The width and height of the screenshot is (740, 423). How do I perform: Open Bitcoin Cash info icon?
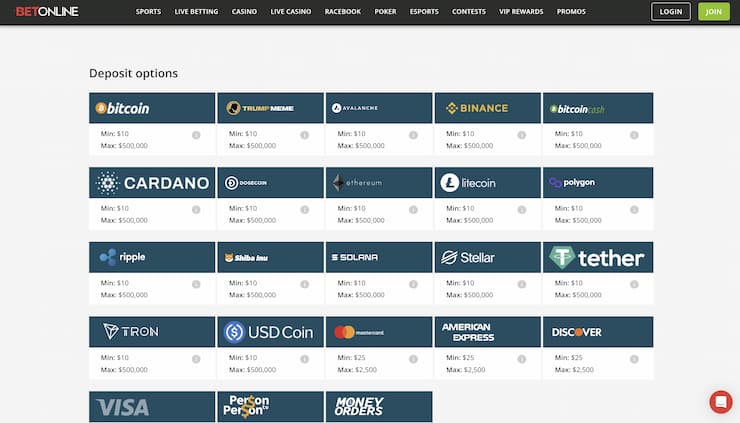(634, 135)
